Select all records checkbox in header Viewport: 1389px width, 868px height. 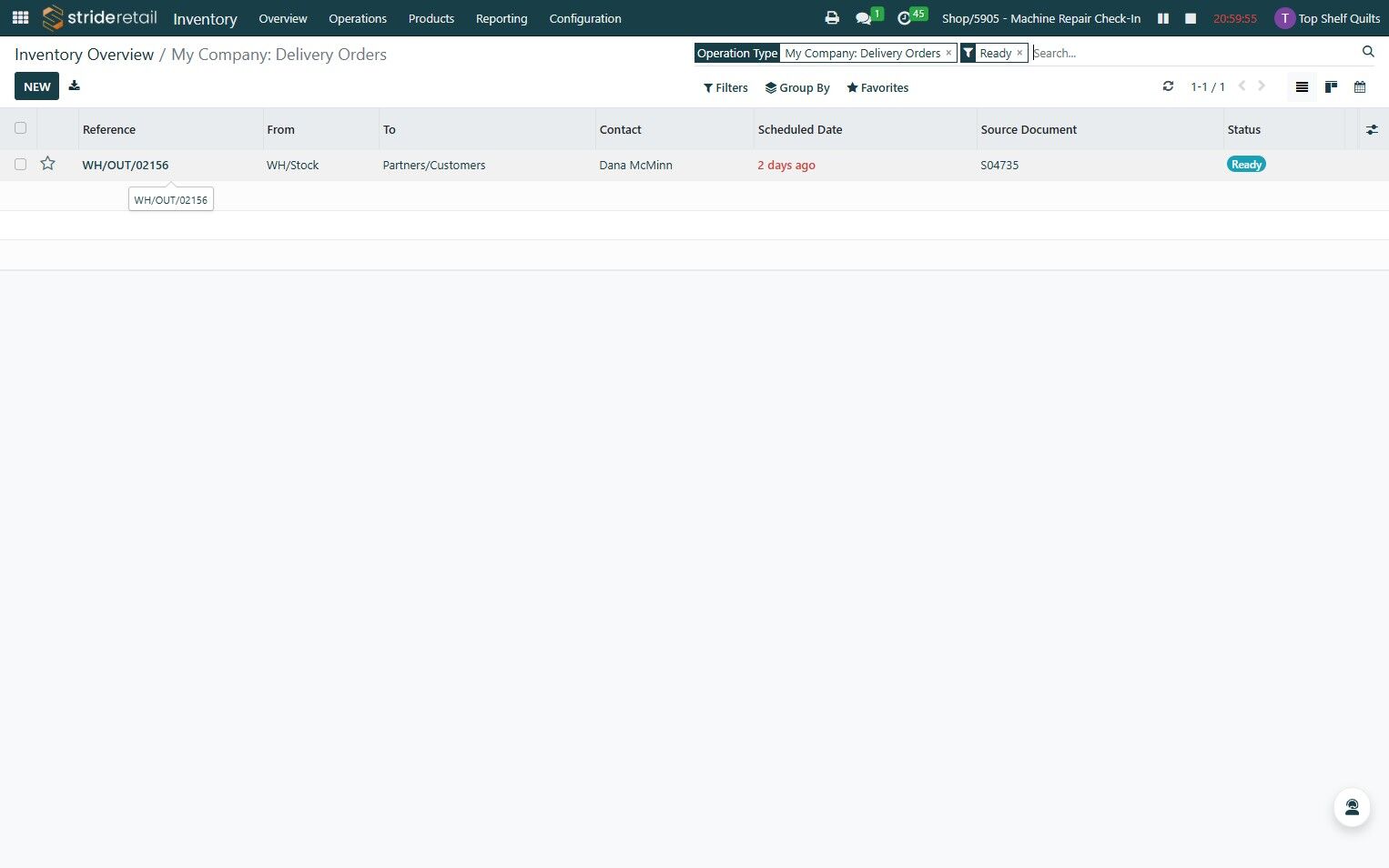click(x=20, y=128)
